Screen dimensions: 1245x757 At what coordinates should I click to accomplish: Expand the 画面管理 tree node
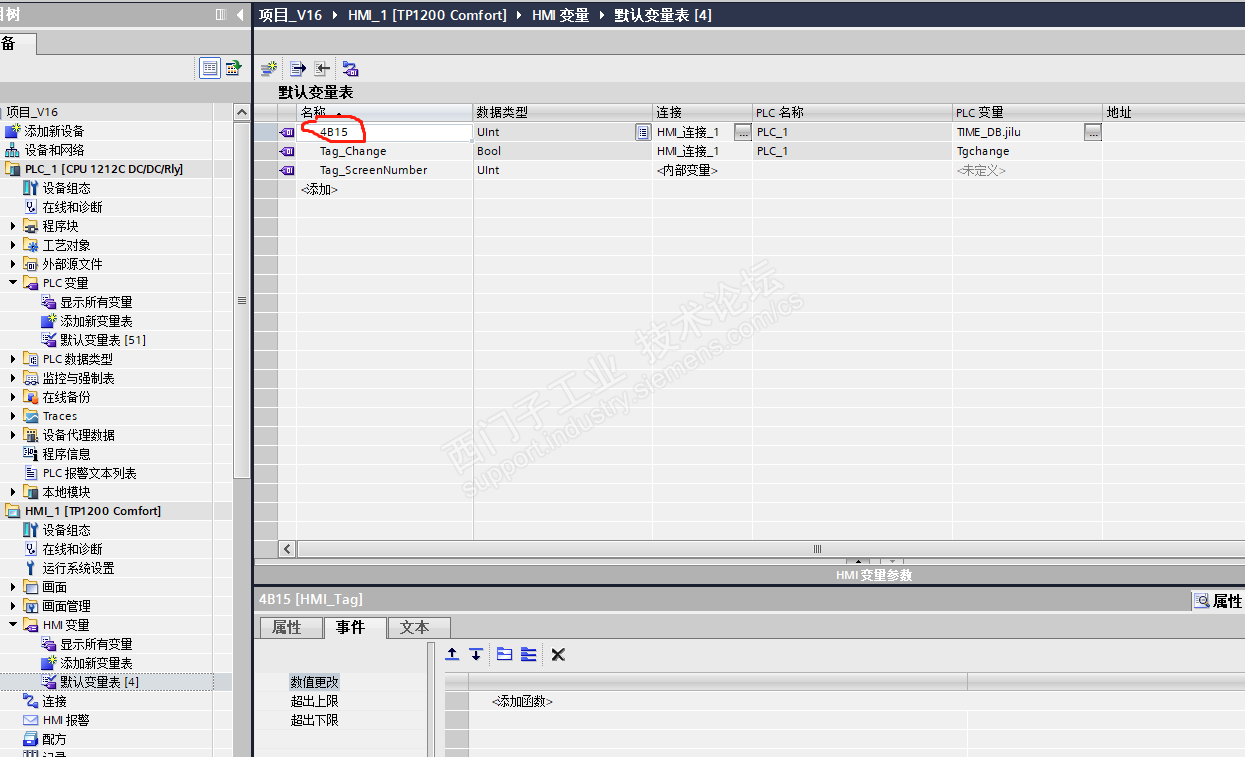coord(13,606)
